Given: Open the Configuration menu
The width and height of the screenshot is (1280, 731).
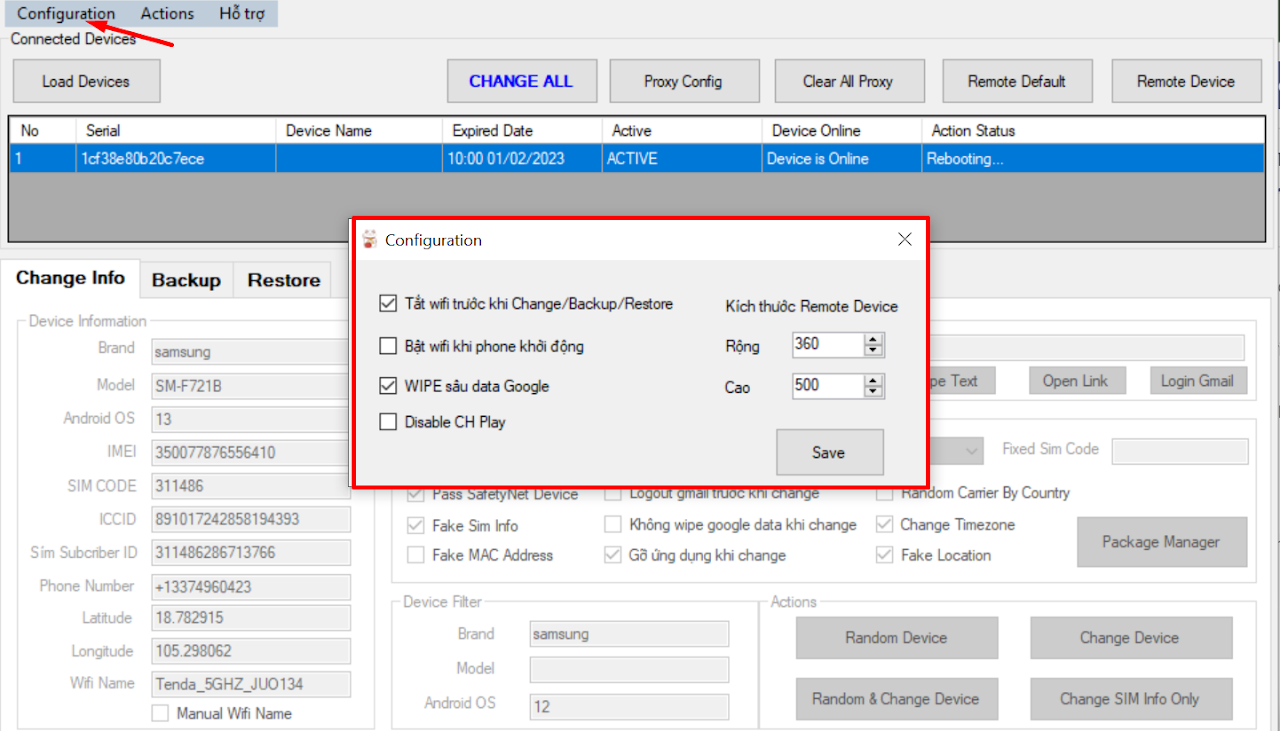Looking at the screenshot, I should tap(66, 14).
